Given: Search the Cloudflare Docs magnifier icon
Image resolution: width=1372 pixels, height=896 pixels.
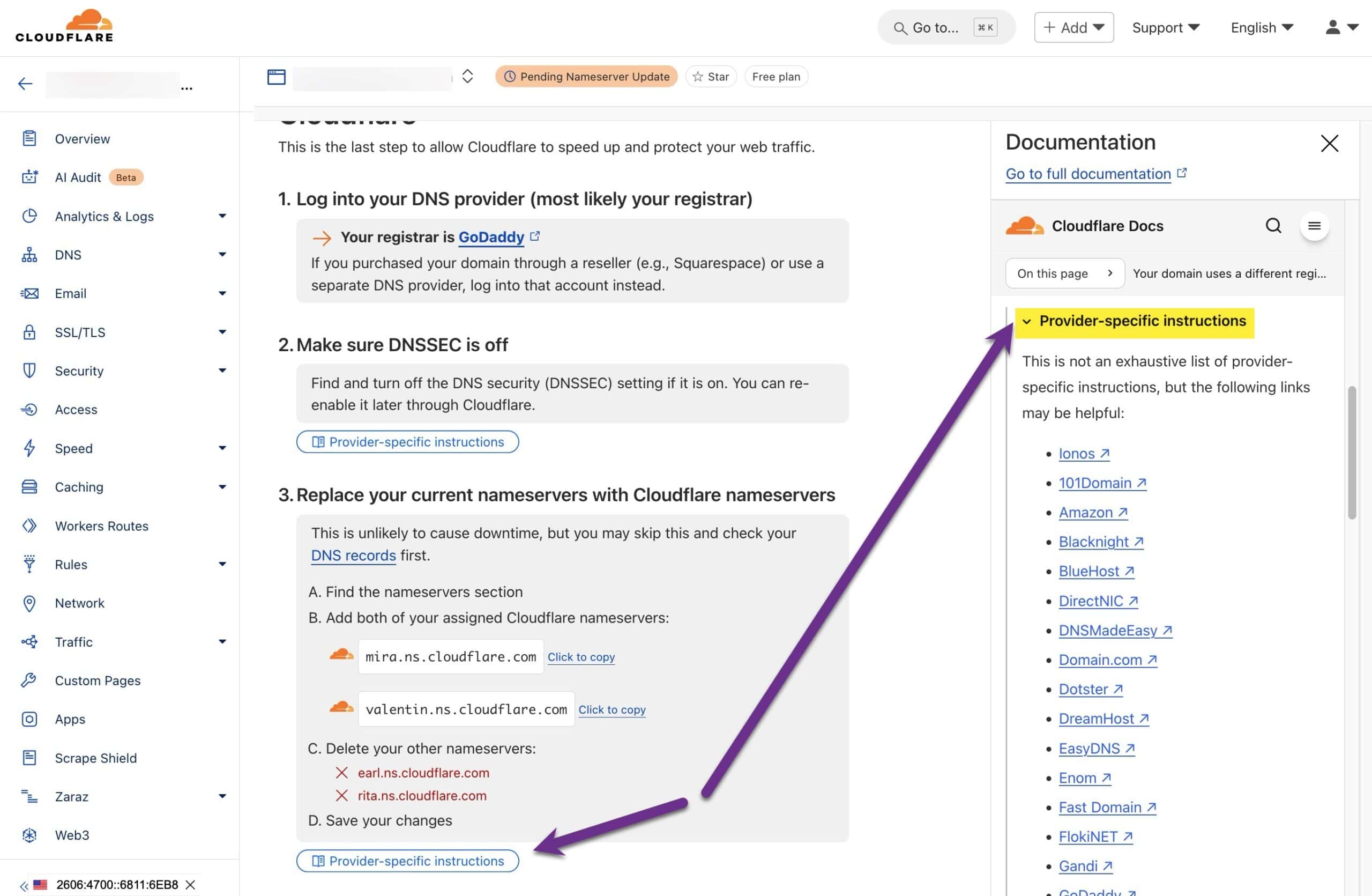Looking at the screenshot, I should click(x=1273, y=225).
